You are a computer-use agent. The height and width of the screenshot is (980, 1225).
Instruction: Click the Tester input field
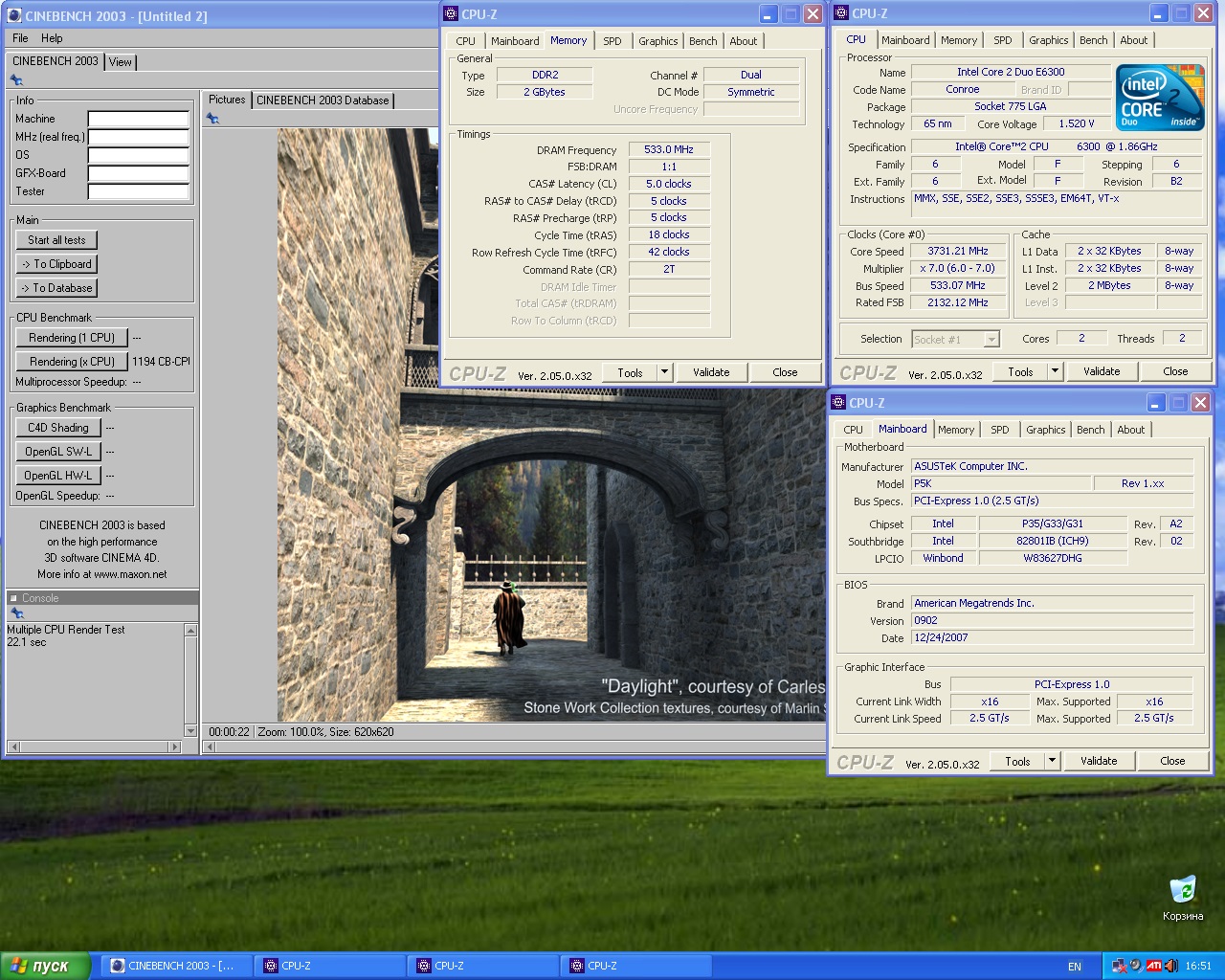[139, 191]
